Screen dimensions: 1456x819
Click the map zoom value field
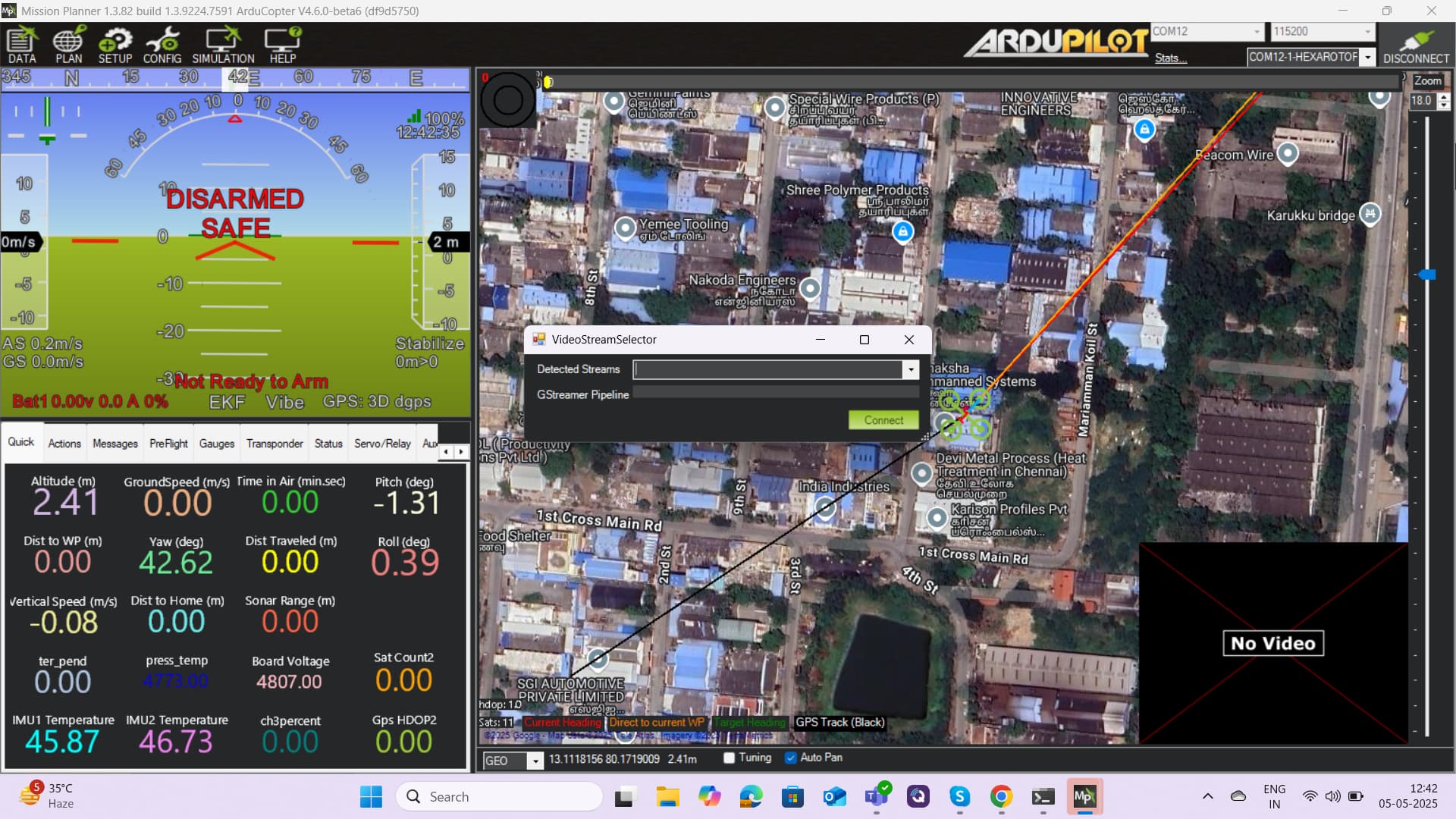1423,101
